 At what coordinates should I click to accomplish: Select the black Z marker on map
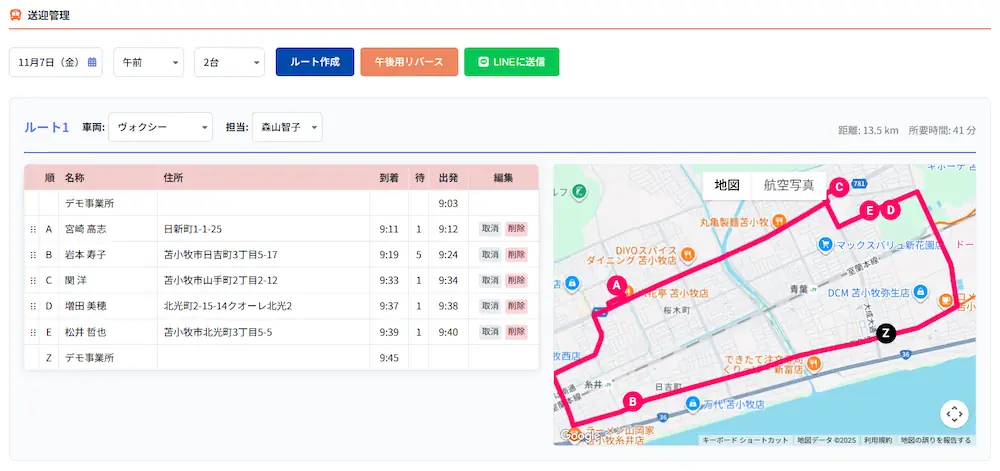[x=884, y=334]
